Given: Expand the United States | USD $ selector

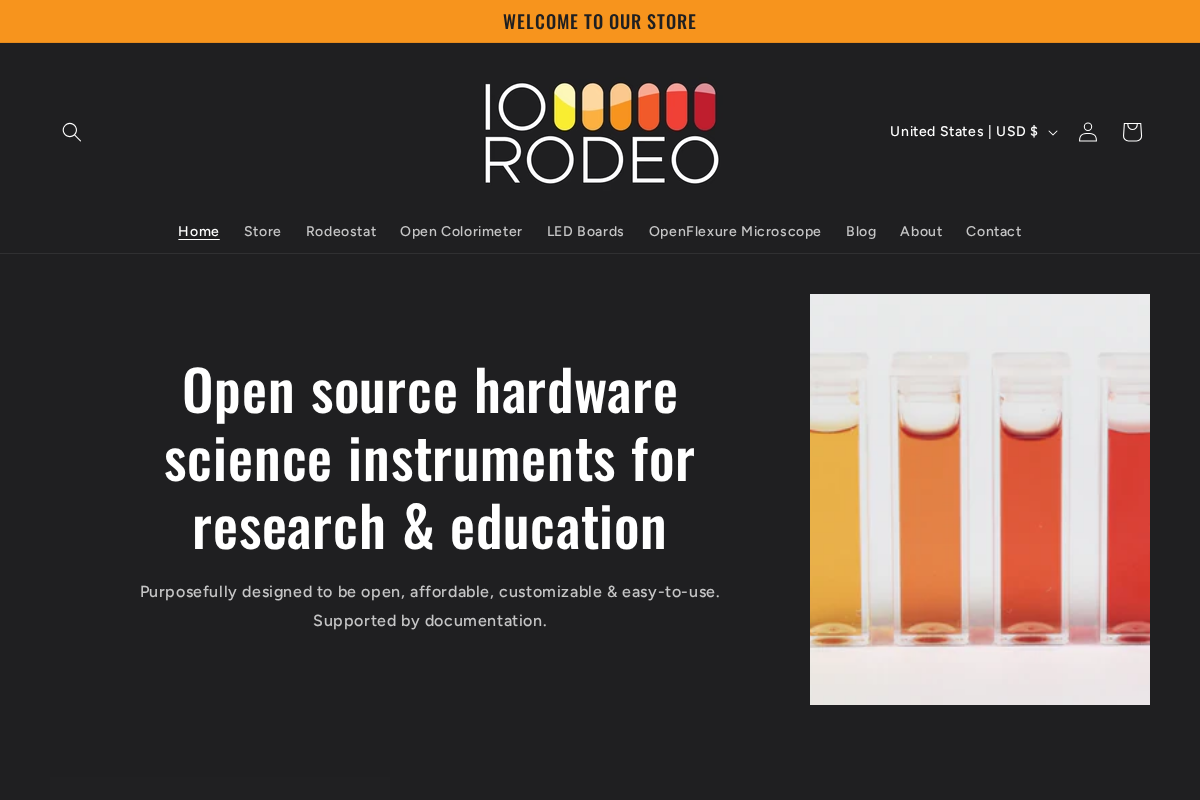Looking at the screenshot, I should [x=965, y=131].
